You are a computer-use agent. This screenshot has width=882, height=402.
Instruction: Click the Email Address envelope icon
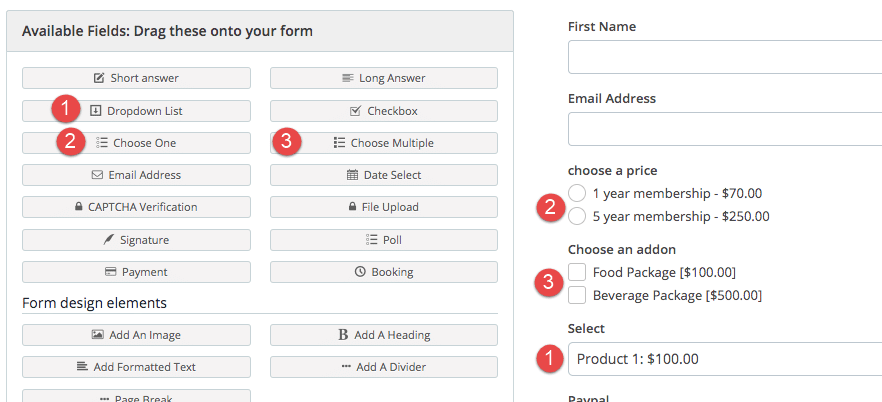(97, 175)
